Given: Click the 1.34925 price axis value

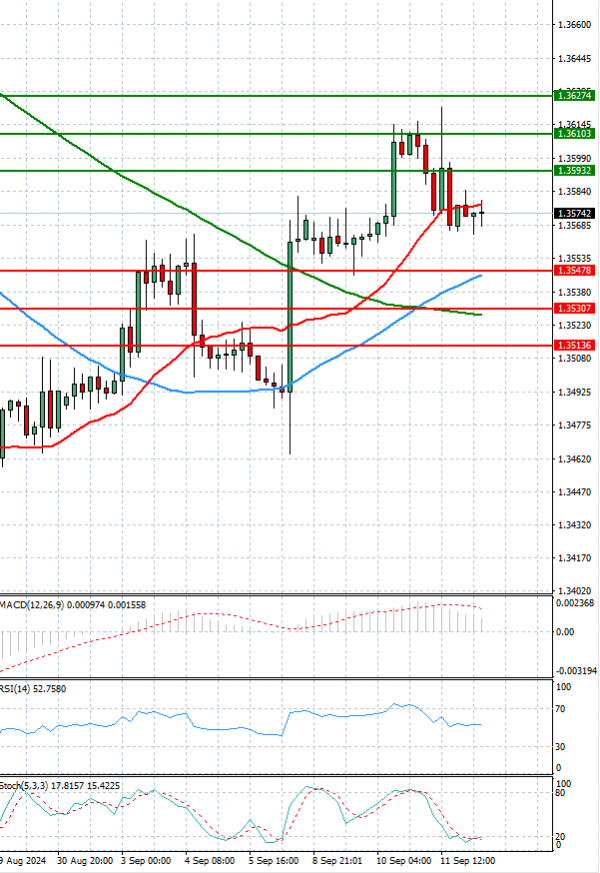Looking at the screenshot, I should click(574, 392).
